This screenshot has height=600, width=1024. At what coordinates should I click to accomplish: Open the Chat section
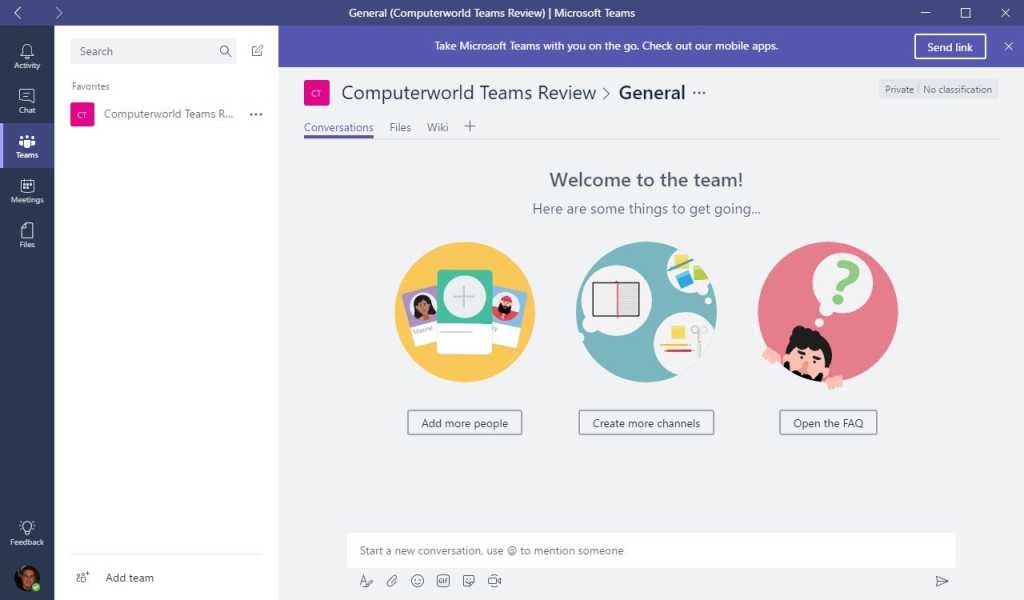(x=27, y=101)
